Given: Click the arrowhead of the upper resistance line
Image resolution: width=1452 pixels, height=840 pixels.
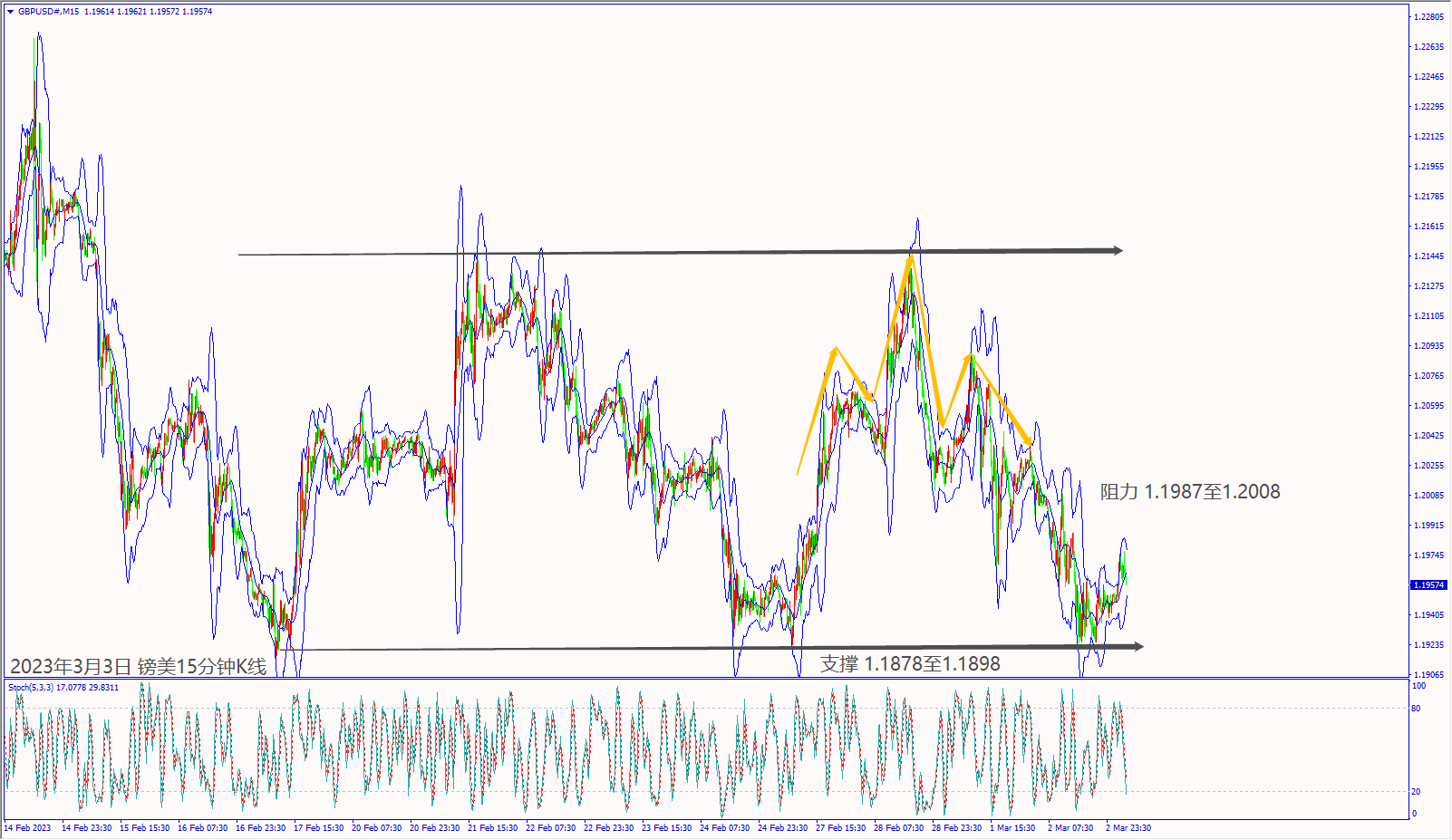Looking at the screenshot, I should pyautogui.click(x=1118, y=250).
